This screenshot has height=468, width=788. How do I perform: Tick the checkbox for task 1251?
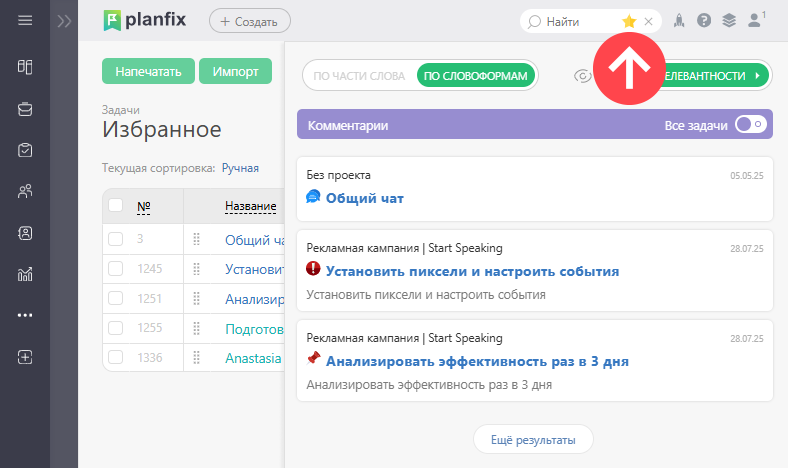pyautogui.click(x=116, y=298)
